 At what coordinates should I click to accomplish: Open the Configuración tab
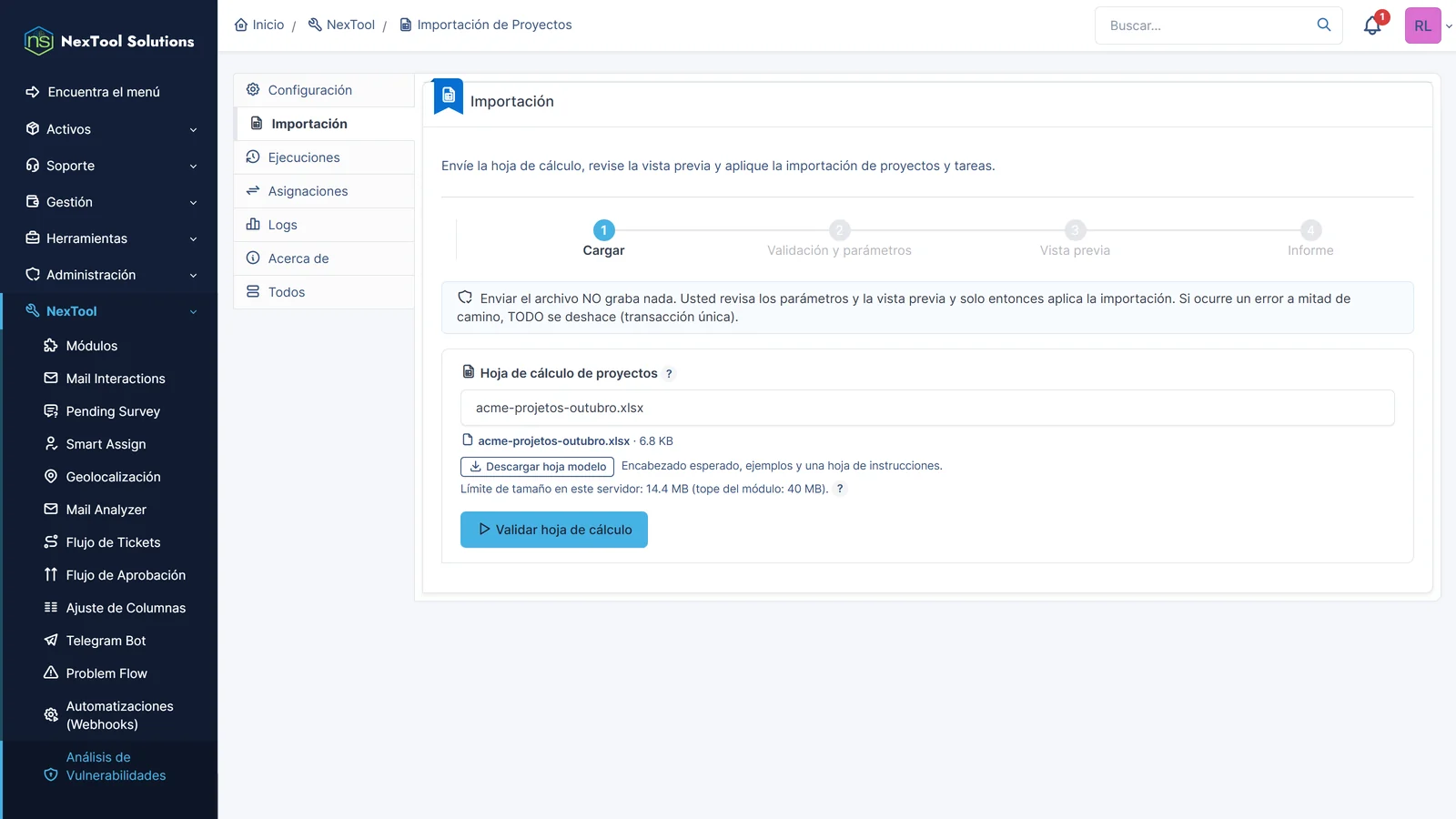(x=324, y=90)
